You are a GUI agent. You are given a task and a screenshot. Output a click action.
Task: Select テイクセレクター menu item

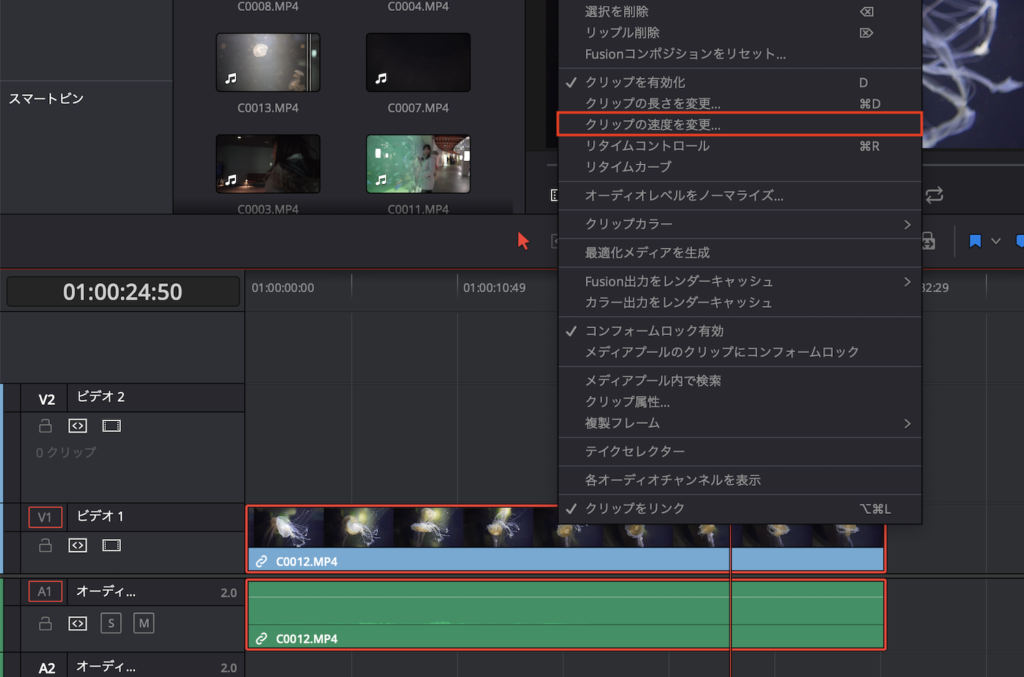point(739,451)
